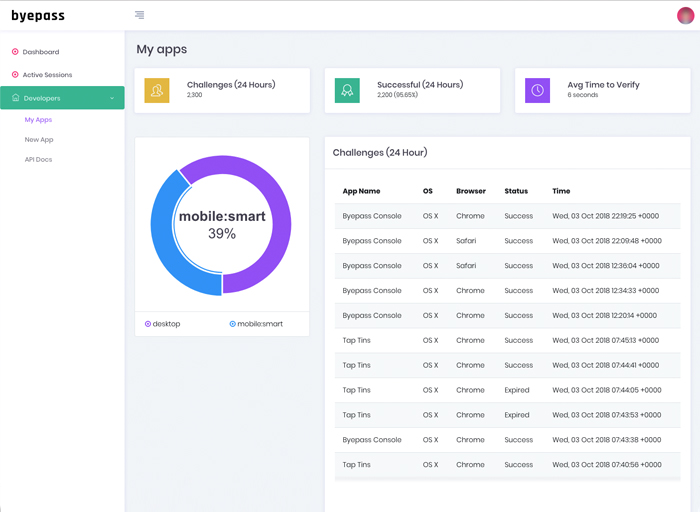Click the Active Sessions sidebar icon

tap(15, 75)
